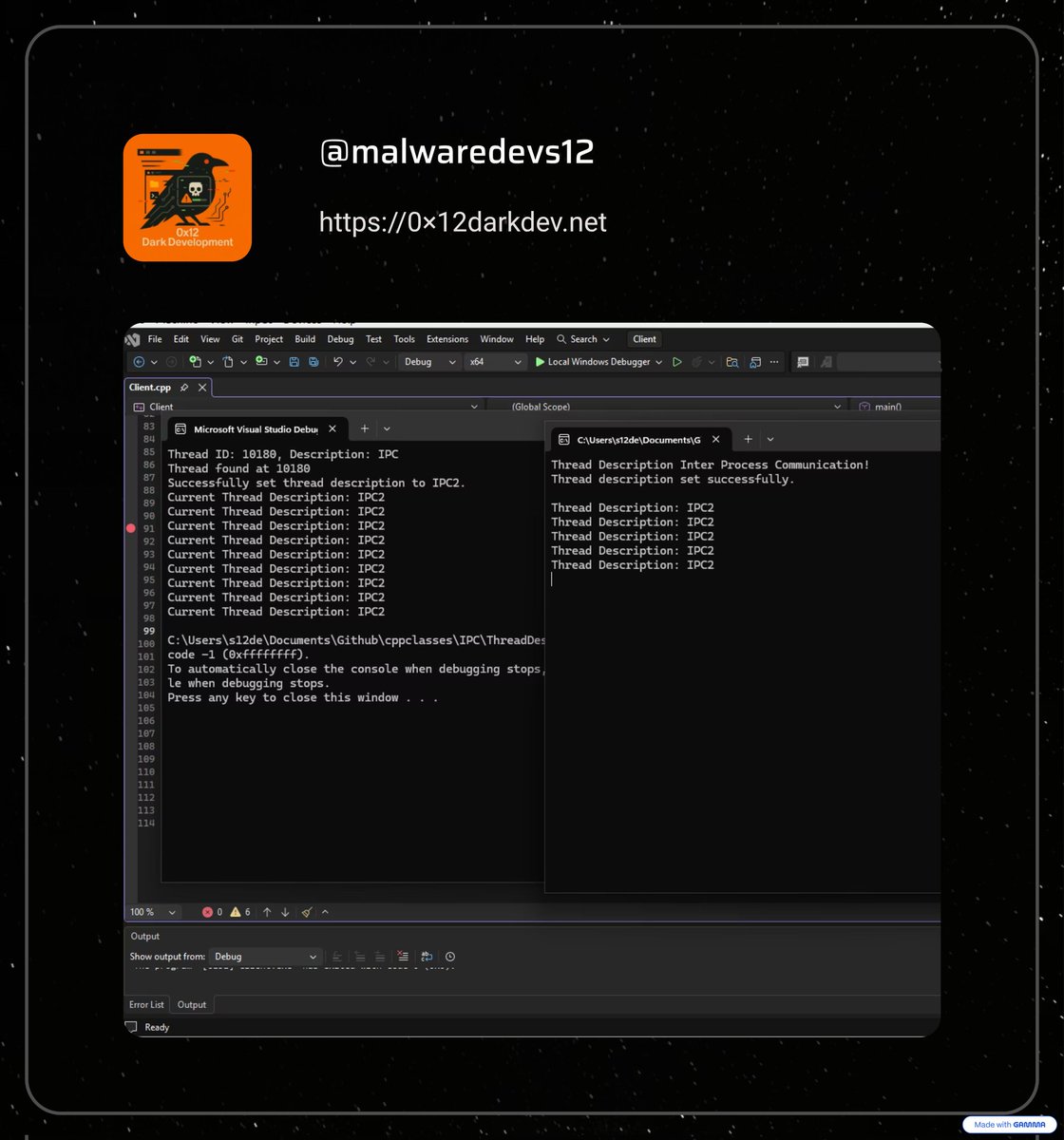Open the 100 % zoom level dropdown
The image size is (1064, 1140).
(x=154, y=912)
